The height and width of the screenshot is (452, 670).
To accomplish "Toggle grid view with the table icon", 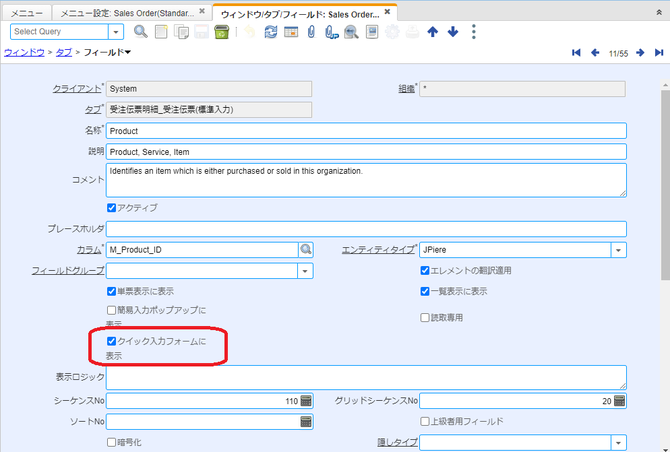I will tap(291, 32).
